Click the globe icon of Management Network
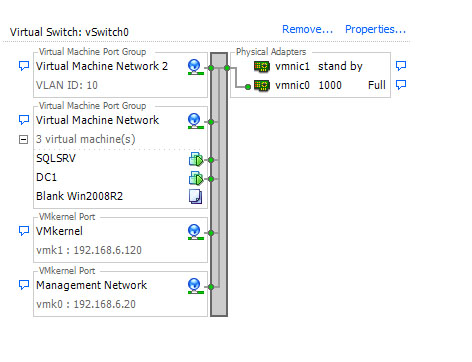The image size is (472, 362). pos(195,286)
